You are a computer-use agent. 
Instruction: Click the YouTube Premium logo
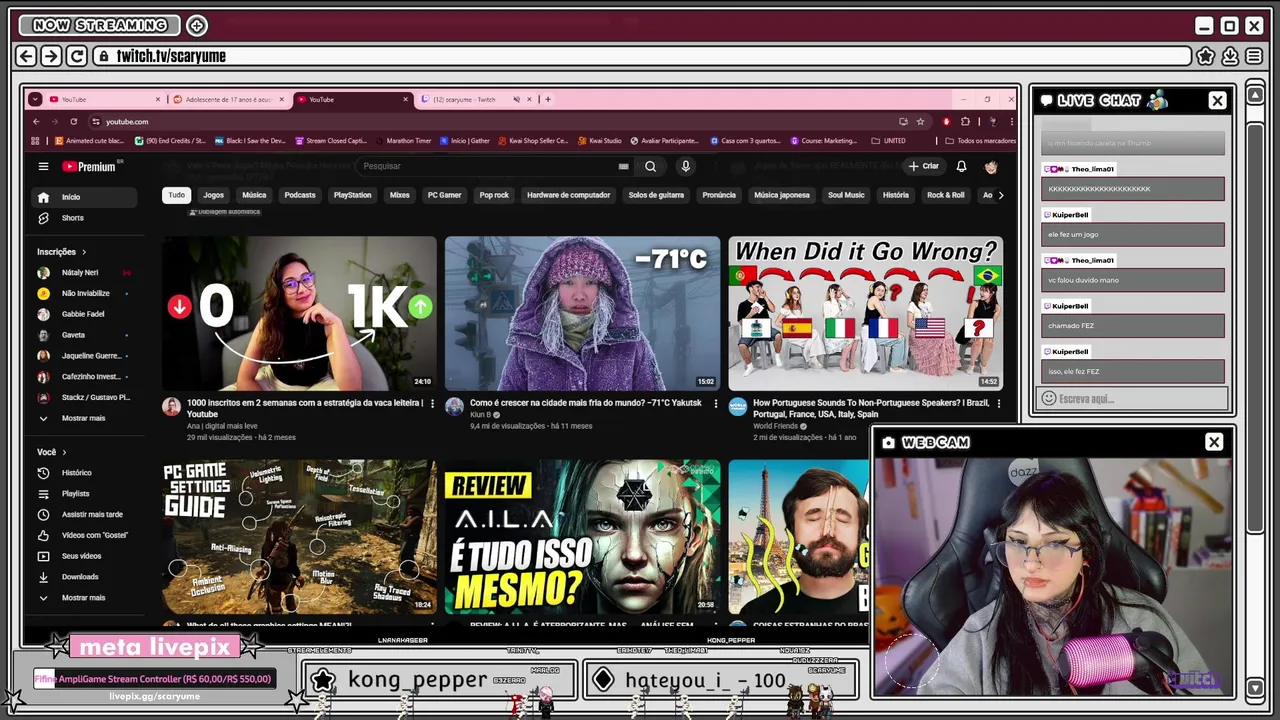[90, 167]
